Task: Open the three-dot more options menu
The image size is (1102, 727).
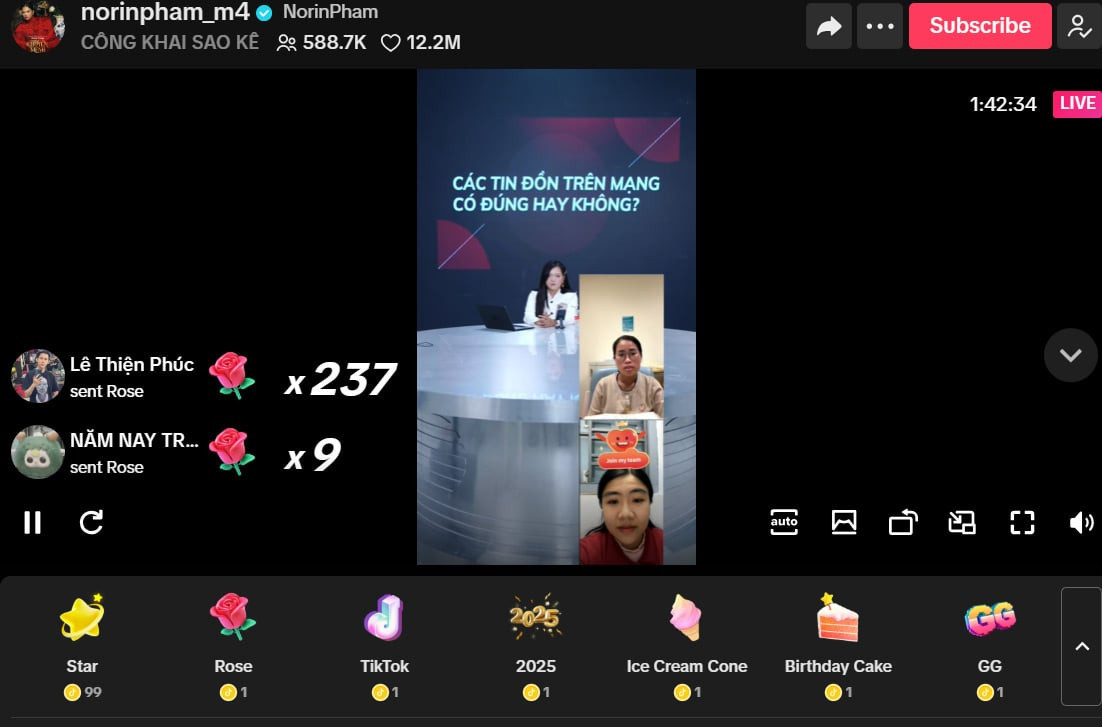Action: coord(880,26)
